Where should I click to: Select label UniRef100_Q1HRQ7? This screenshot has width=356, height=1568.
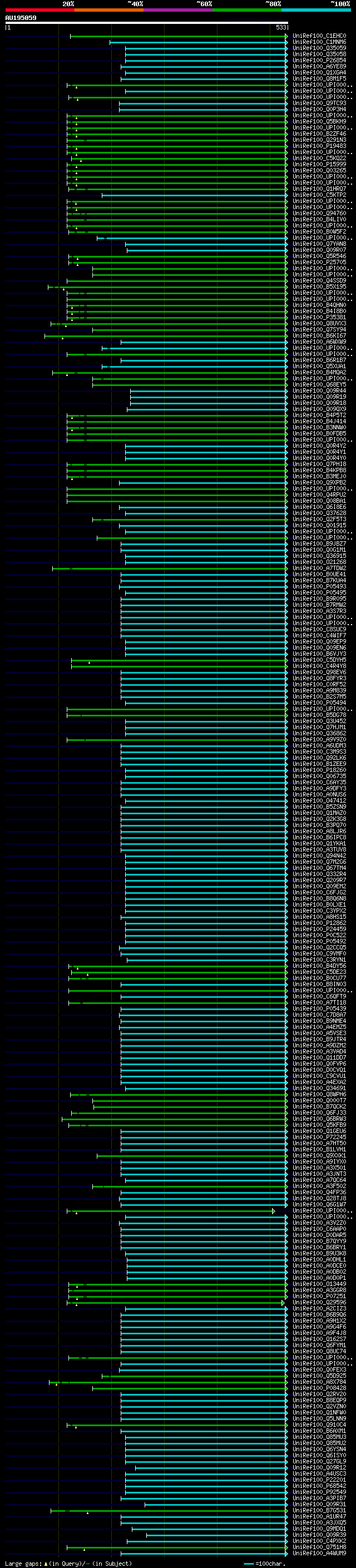(x=319, y=189)
